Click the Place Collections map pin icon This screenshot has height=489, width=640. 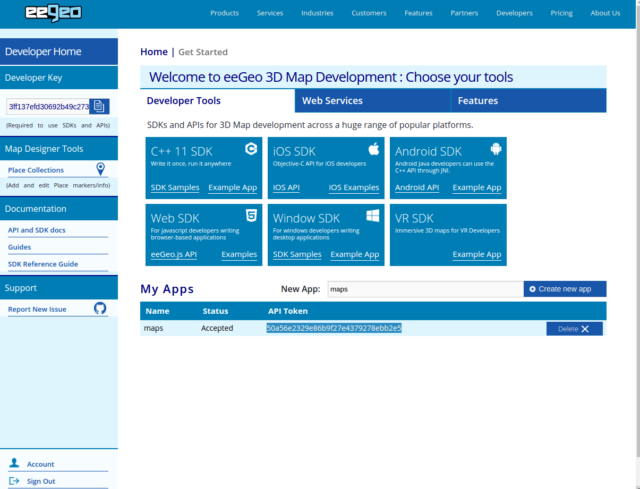pyautogui.click(x=100, y=169)
